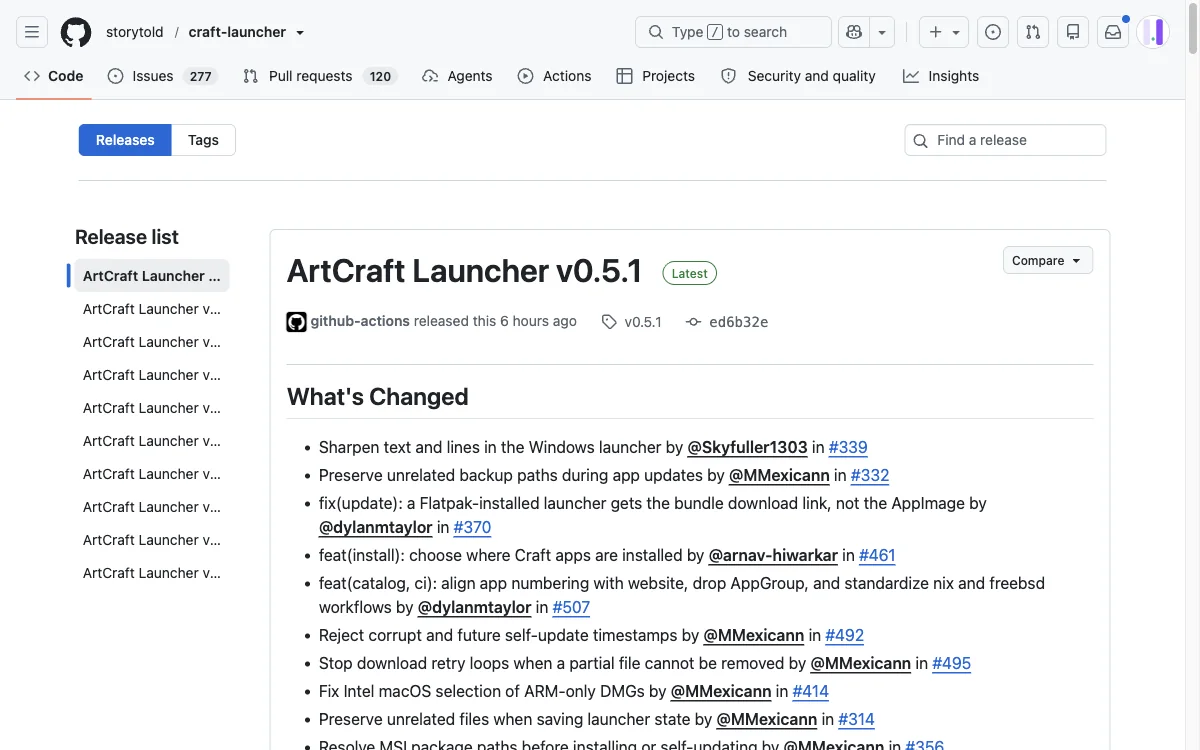This screenshot has height=750, width=1200.
Task: Click the Latest release badge
Action: point(689,273)
